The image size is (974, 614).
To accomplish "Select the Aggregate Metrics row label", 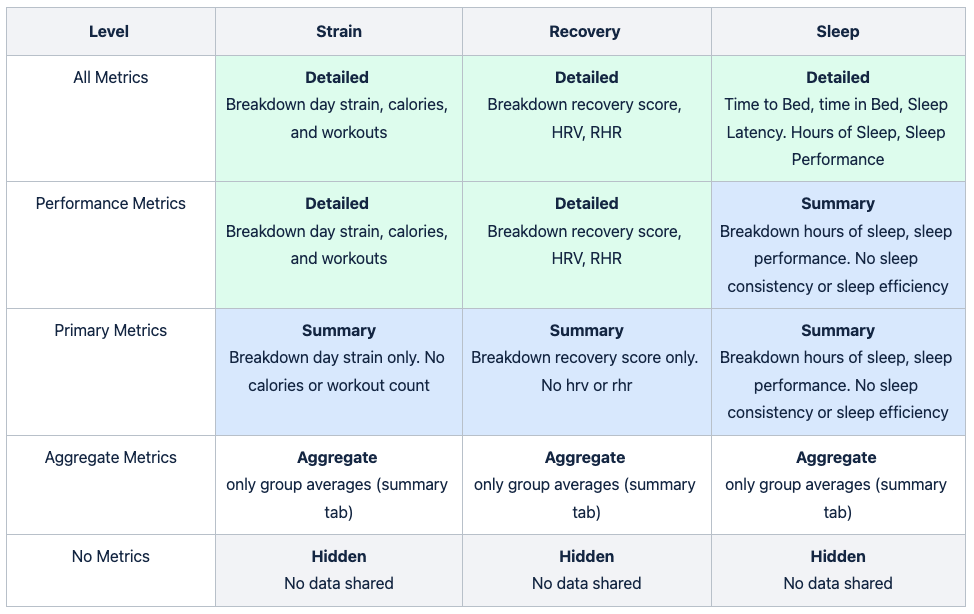I will pyautogui.click(x=110, y=458).
